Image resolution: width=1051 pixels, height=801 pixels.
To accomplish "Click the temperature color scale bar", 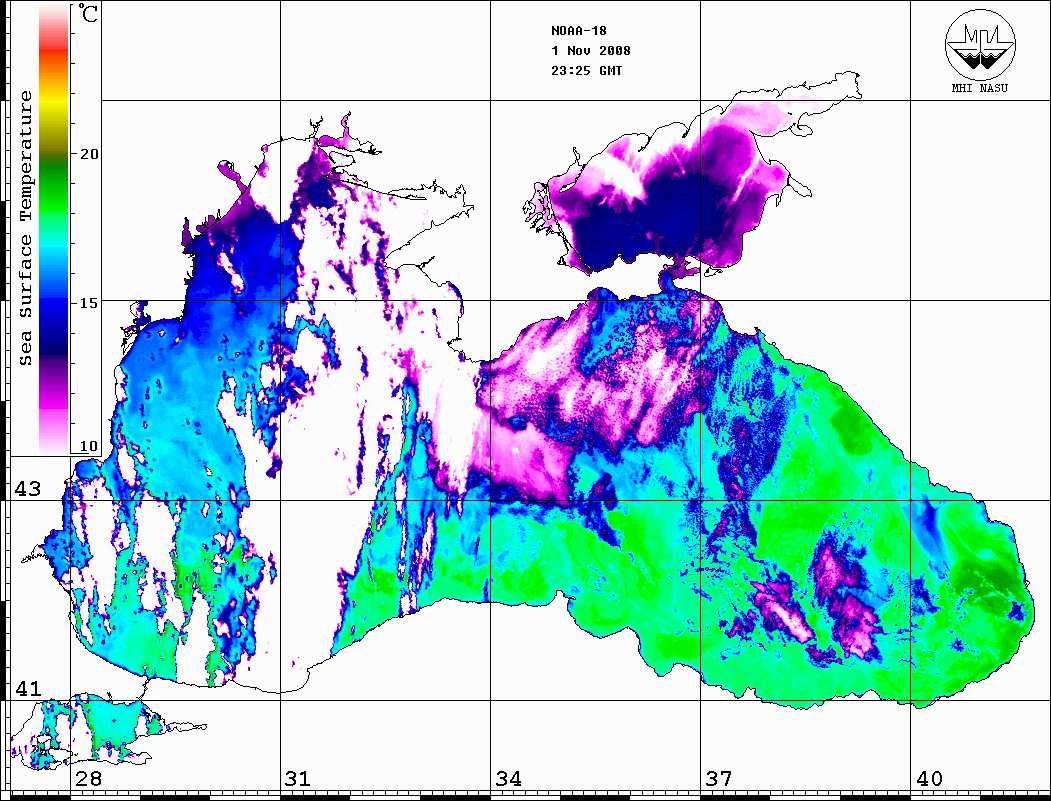I will pos(54,229).
